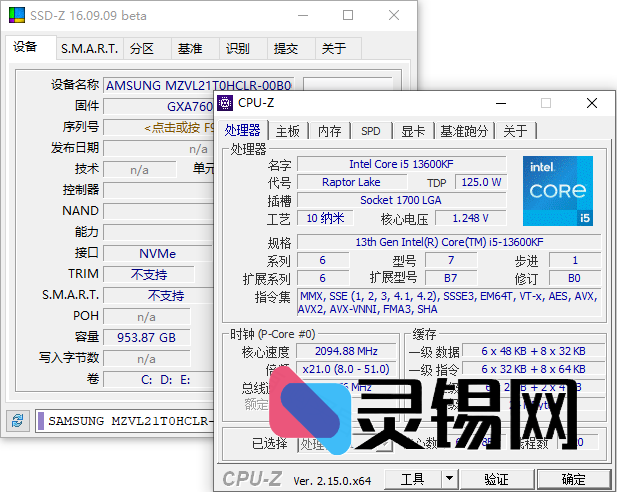Open the SPD tab in CPU-Z

pyautogui.click(x=371, y=131)
